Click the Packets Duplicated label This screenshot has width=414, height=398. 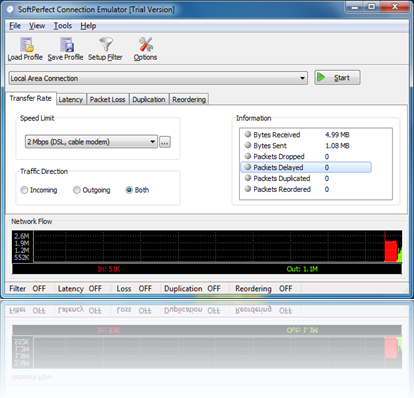coord(282,178)
